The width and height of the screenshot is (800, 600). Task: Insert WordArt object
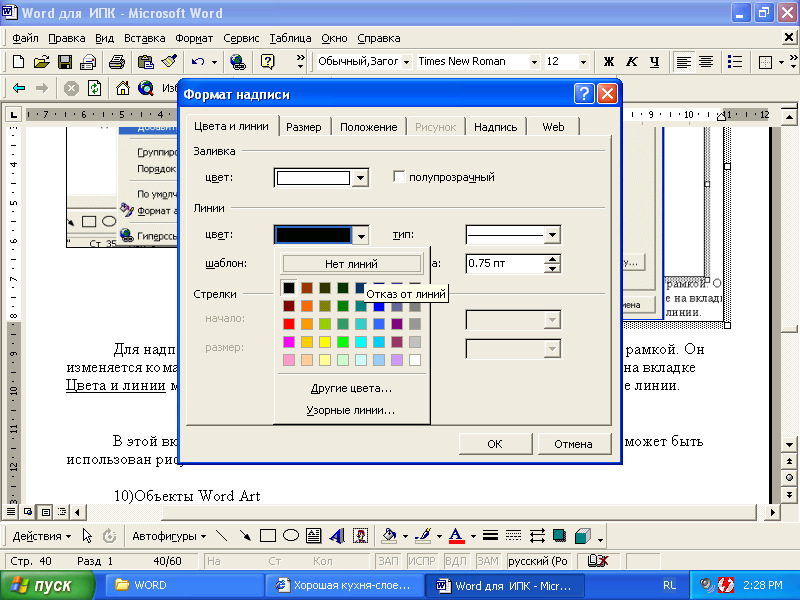[x=337, y=535]
